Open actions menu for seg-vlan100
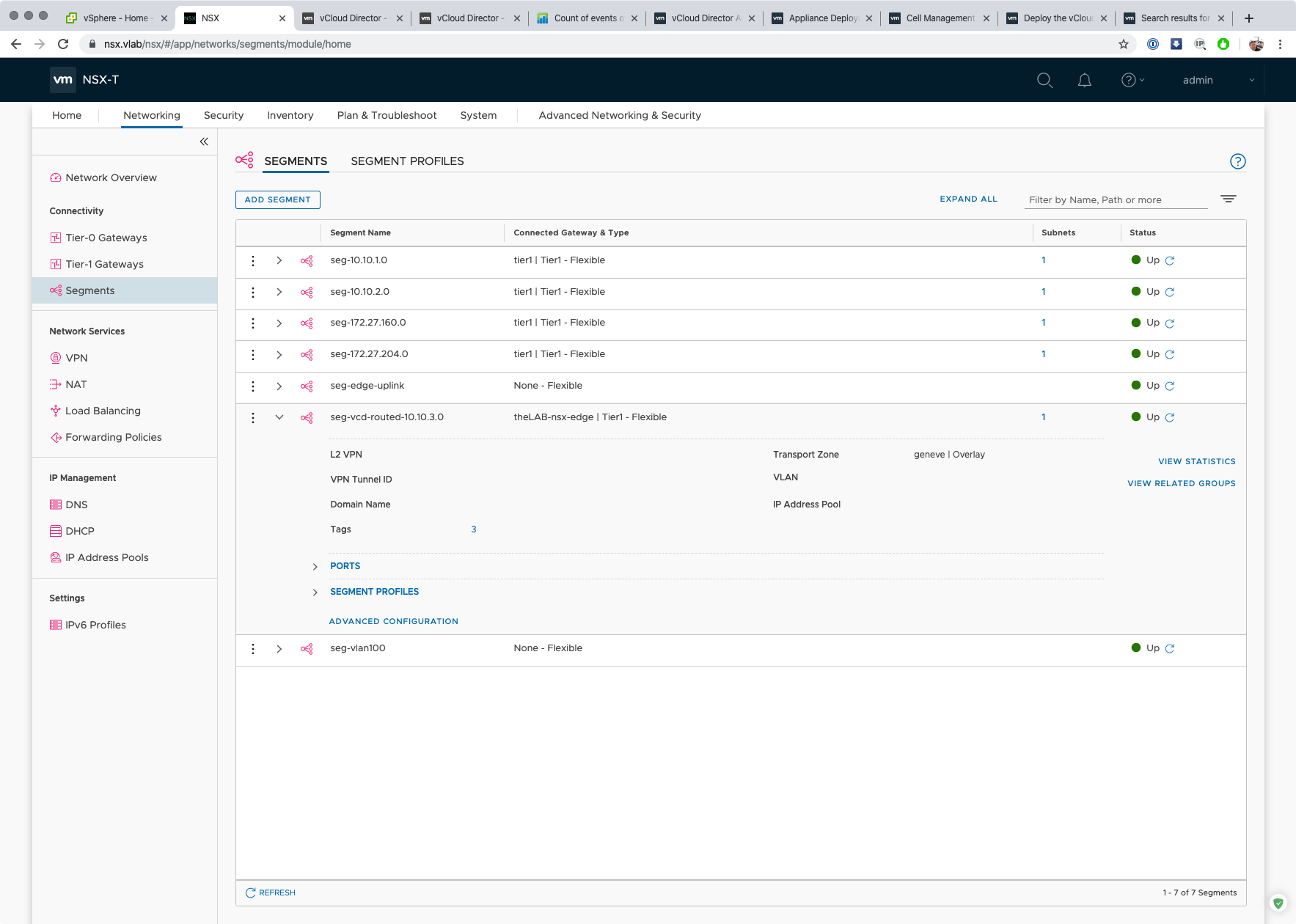Viewport: 1296px width, 924px height. click(253, 649)
